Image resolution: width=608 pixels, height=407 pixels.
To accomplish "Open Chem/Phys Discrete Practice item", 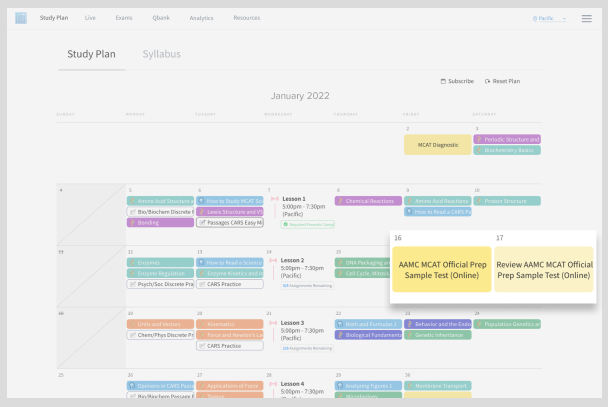I will pos(160,335).
